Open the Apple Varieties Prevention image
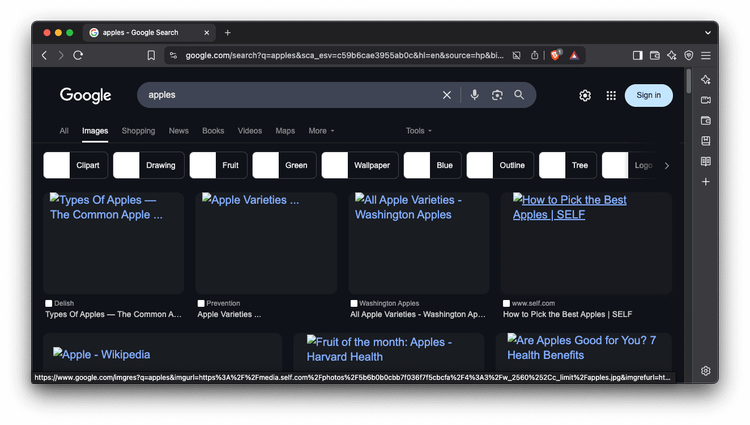Viewport: 750px width, 425px height. pos(266,243)
